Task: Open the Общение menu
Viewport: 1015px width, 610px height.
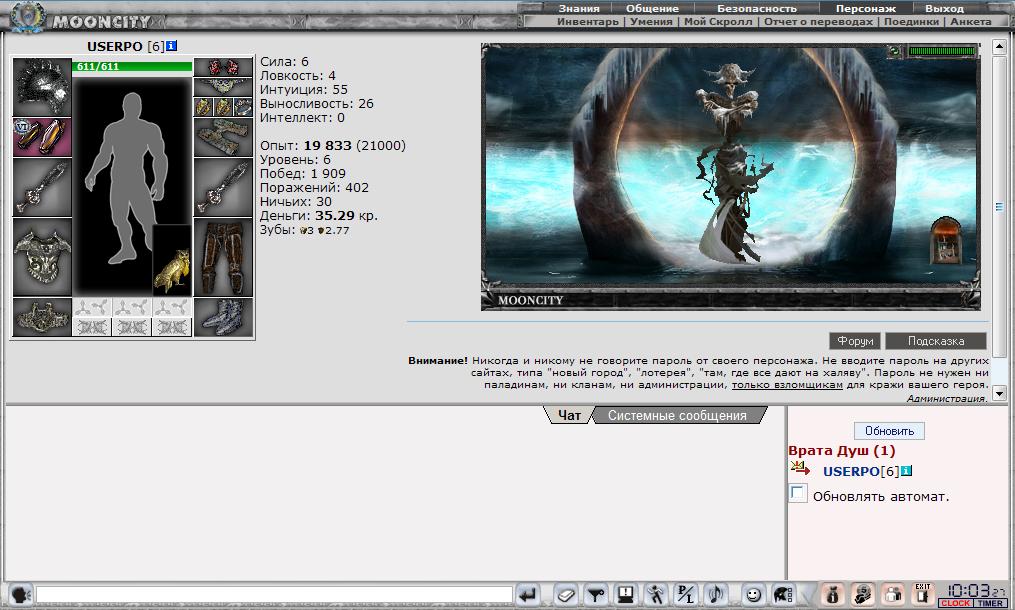Action: pyautogui.click(x=652, y=8)
